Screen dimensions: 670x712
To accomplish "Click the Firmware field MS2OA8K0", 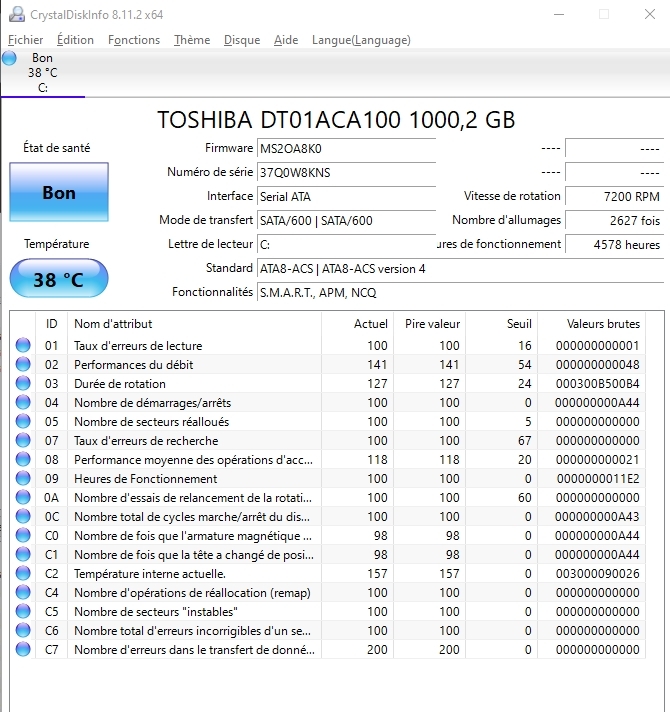I will 346,148.
